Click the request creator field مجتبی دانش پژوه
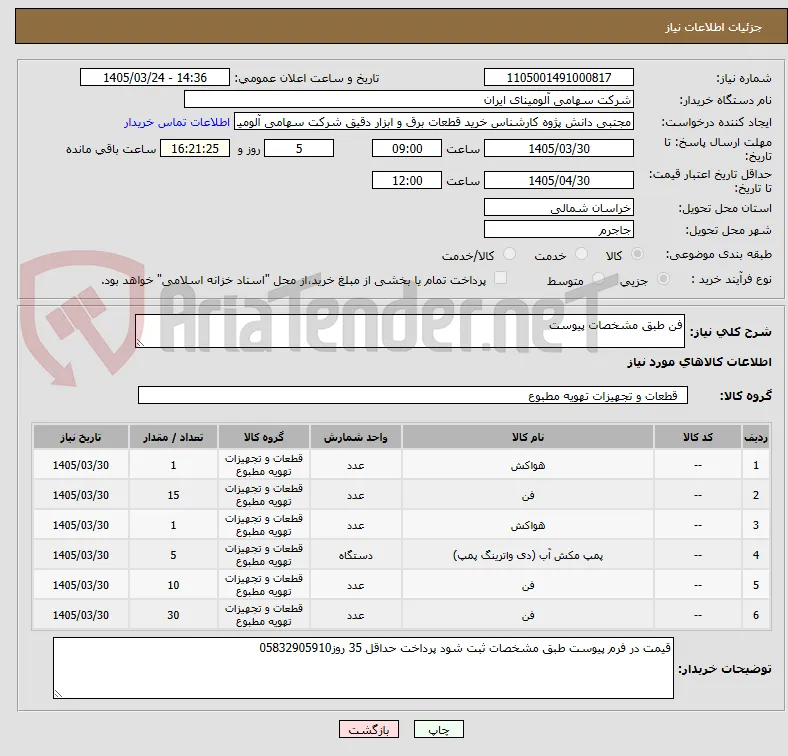This screenshot has width=788, height=756. [434, 122]
